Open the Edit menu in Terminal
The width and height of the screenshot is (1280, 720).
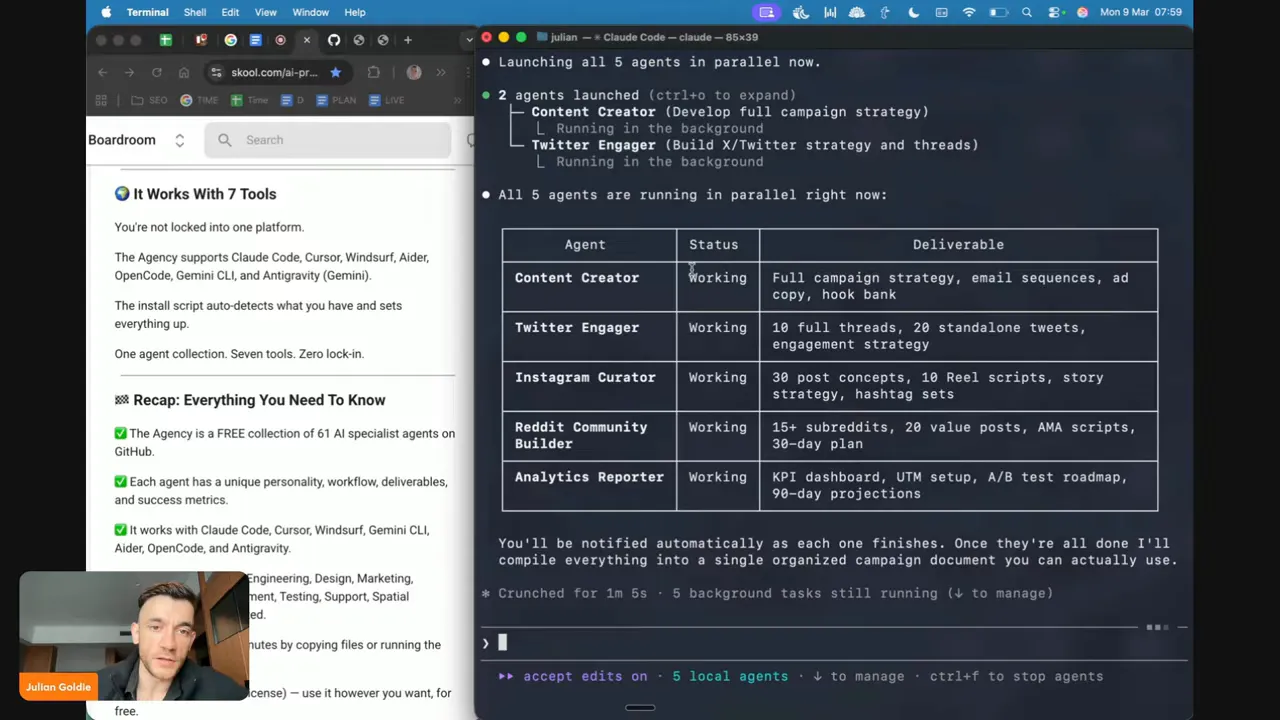[230, 12]
